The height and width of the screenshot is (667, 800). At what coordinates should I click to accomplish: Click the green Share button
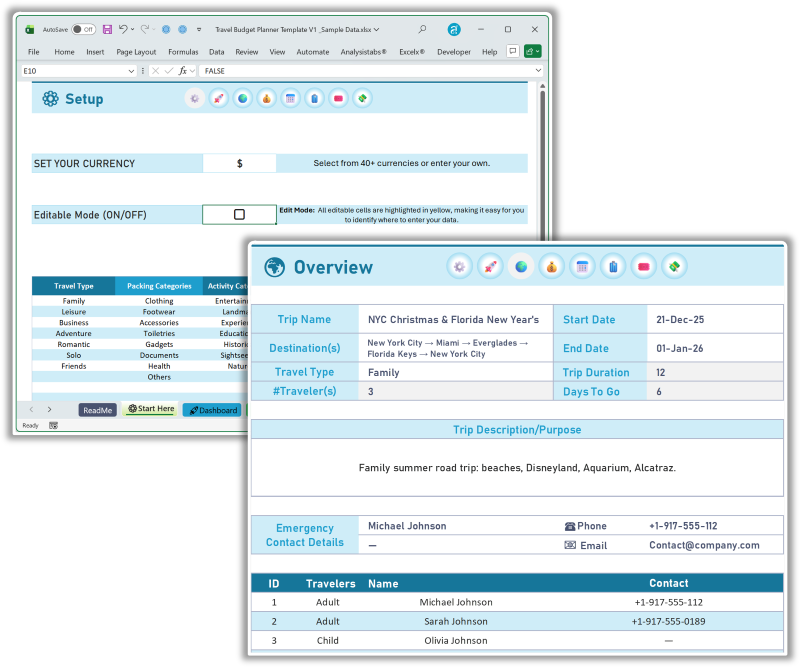coord(532,50)
